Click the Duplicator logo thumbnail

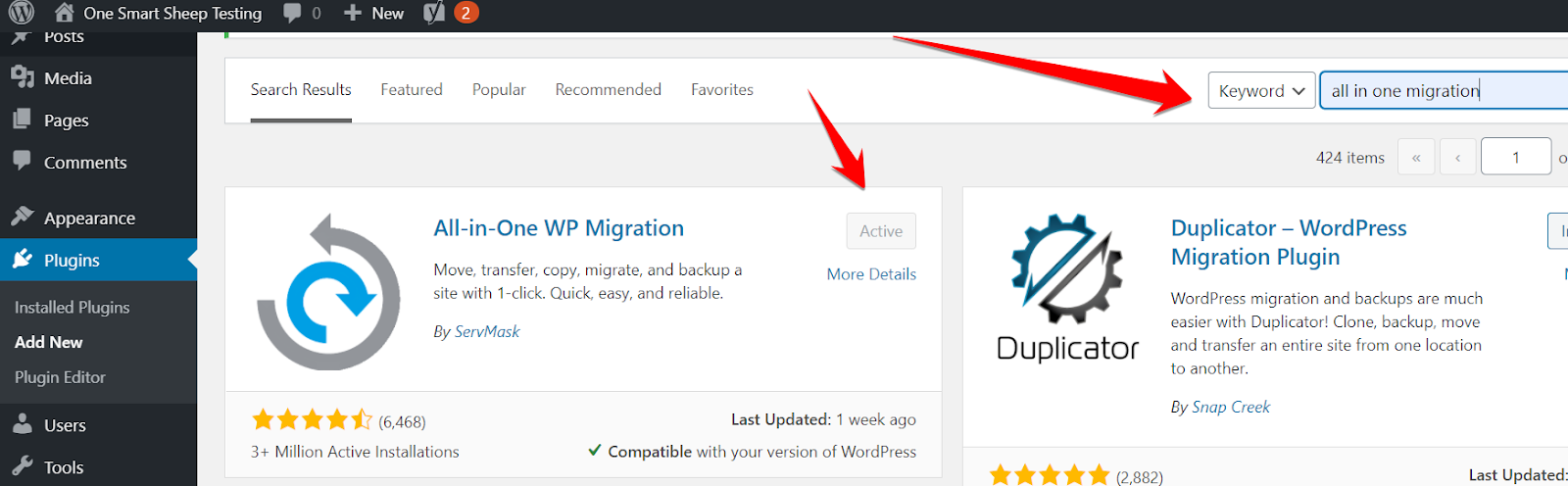[1067, 290]
